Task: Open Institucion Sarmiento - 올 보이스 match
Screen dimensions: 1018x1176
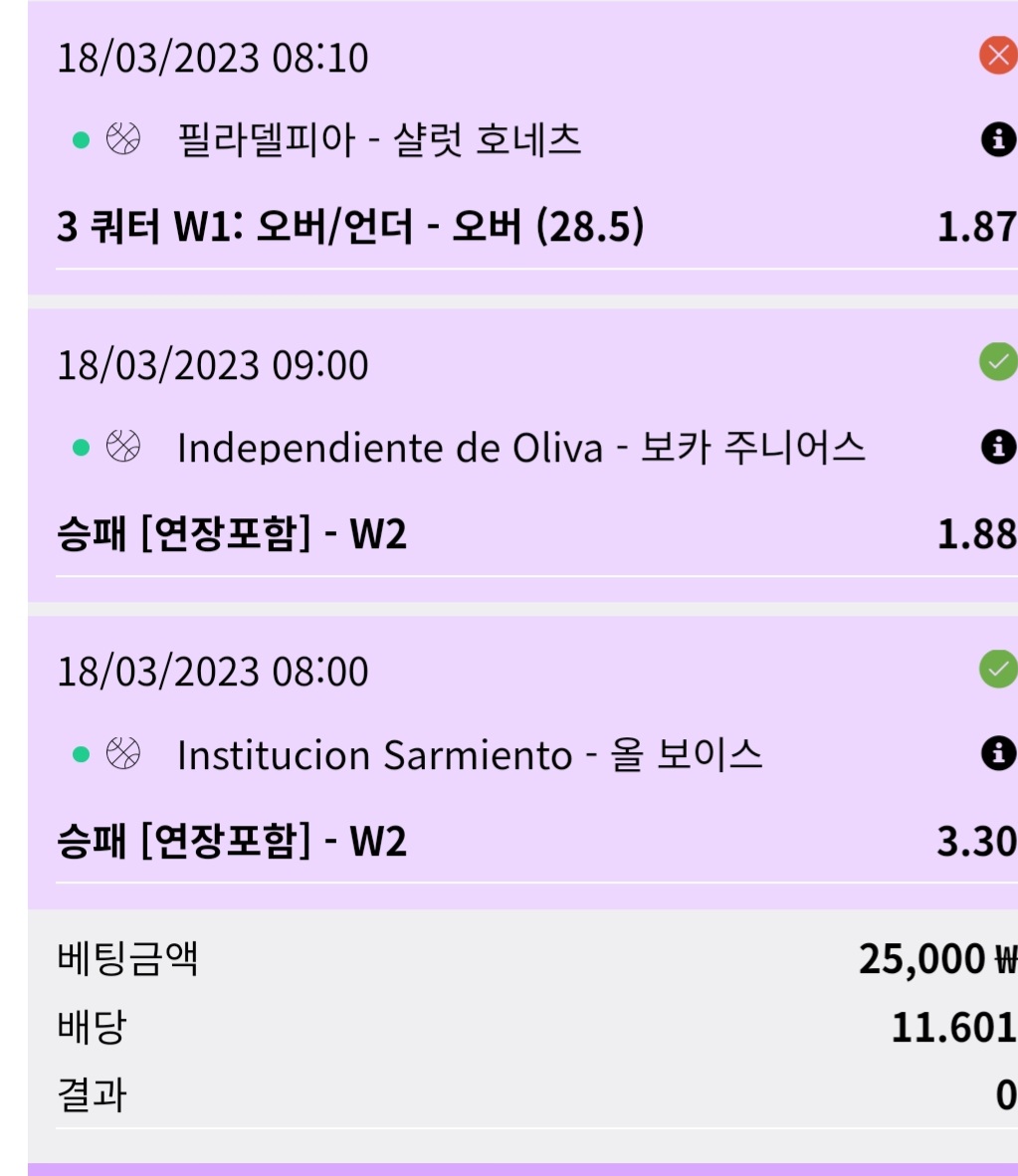Action: 470,754
